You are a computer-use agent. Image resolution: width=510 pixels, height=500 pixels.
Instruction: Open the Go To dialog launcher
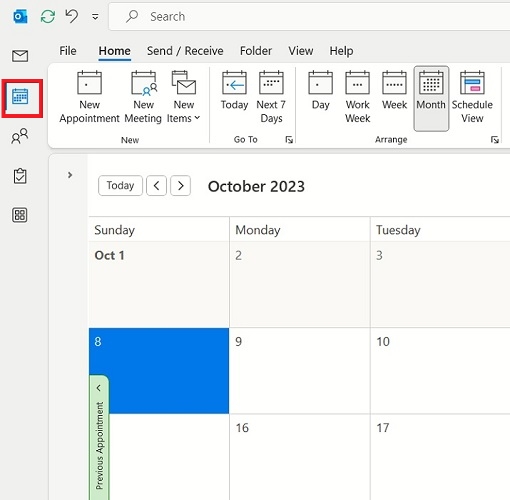click(289, 140)
